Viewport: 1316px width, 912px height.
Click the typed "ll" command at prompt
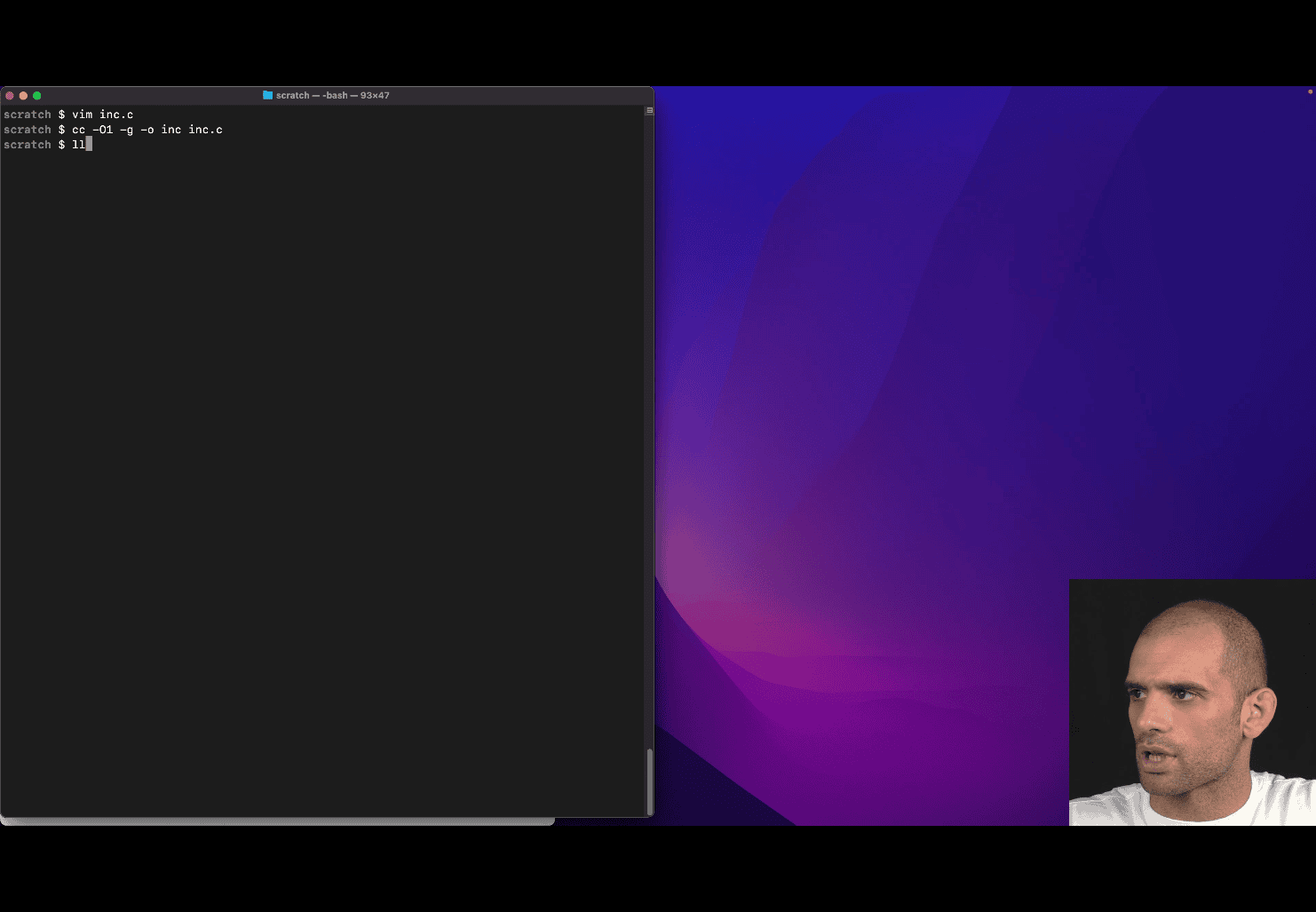click(x=78, y=145)
